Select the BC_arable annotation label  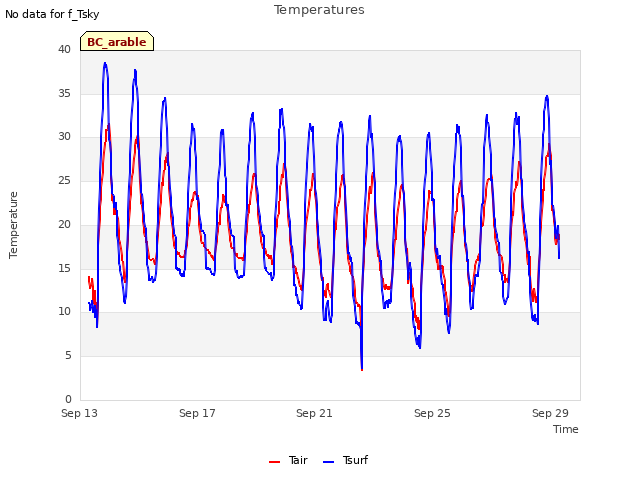coord(117,42)
